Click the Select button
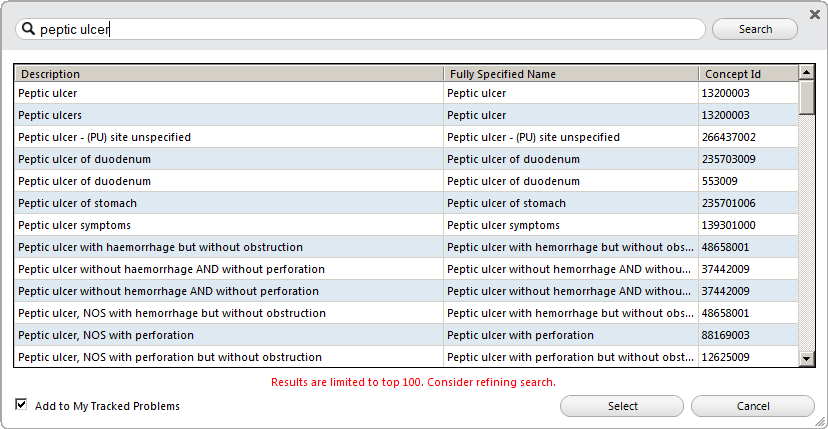This screenshot has height=429, width=828. click(622, 406)
